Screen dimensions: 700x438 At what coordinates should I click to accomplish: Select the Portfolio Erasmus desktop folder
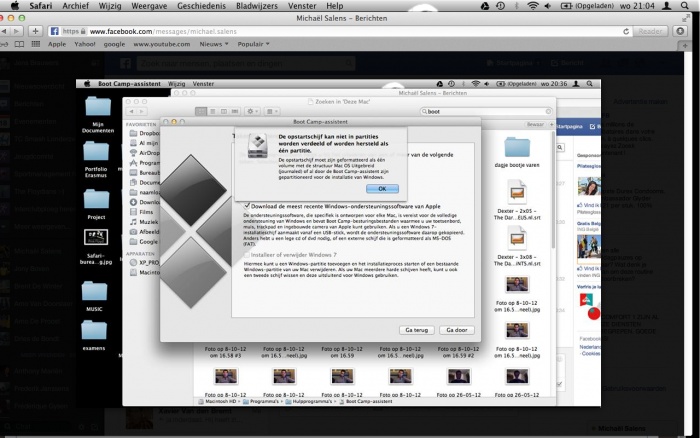click(96, 159)
